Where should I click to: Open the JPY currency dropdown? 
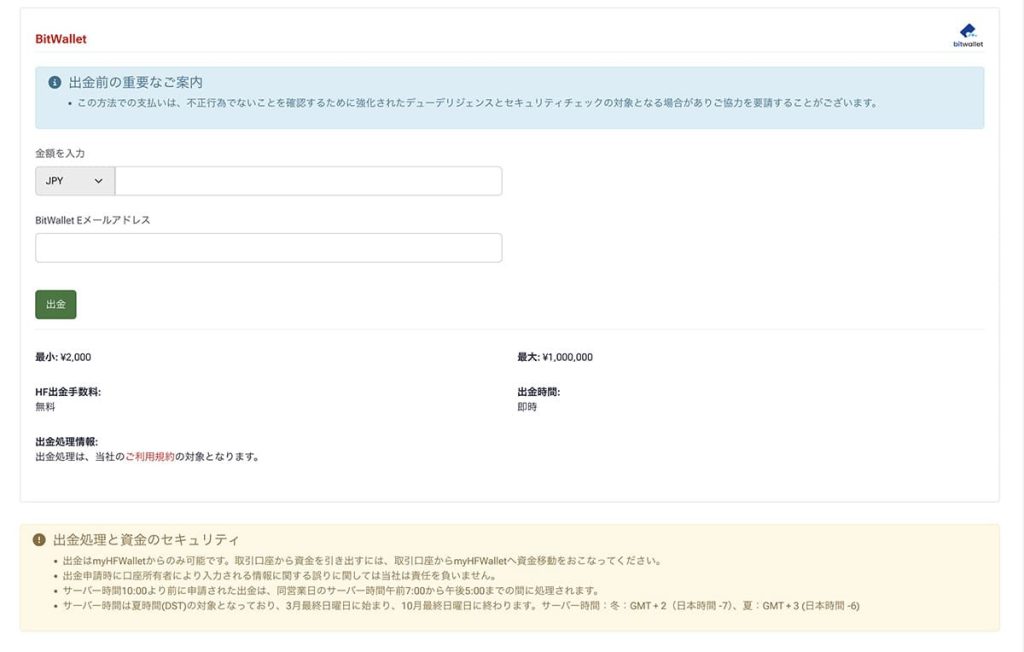[72, 180]
